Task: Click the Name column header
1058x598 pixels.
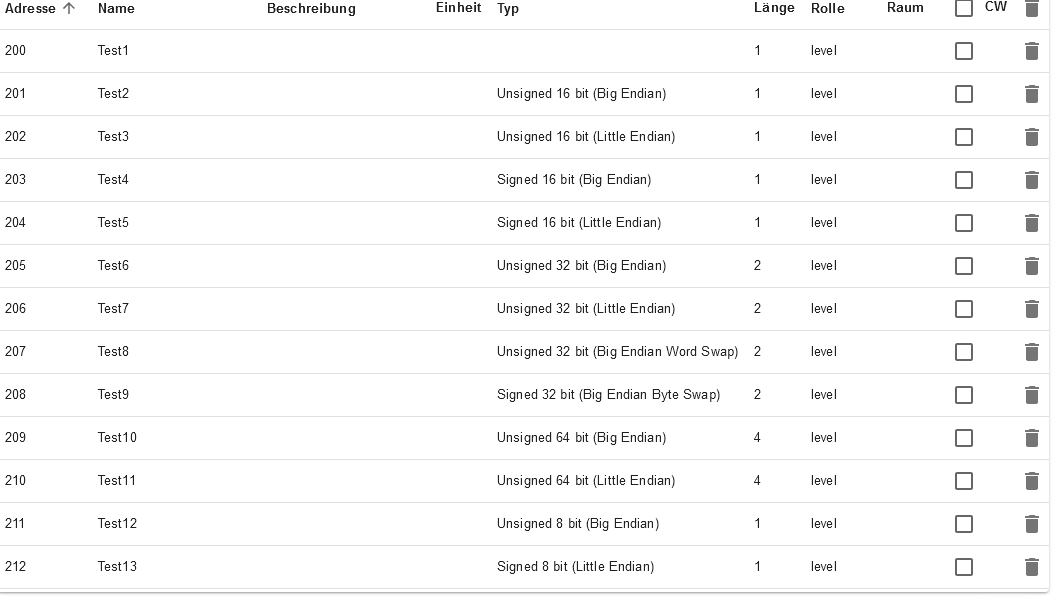Action: [116, 8]
